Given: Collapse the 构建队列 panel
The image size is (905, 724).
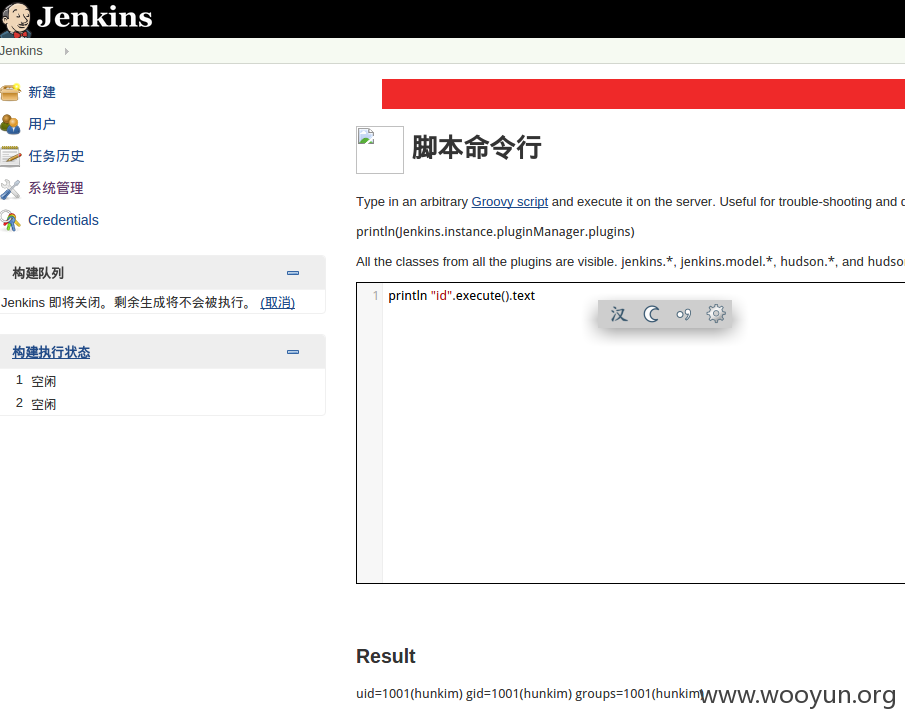Looking at the screenshot, I should (293, 273).
